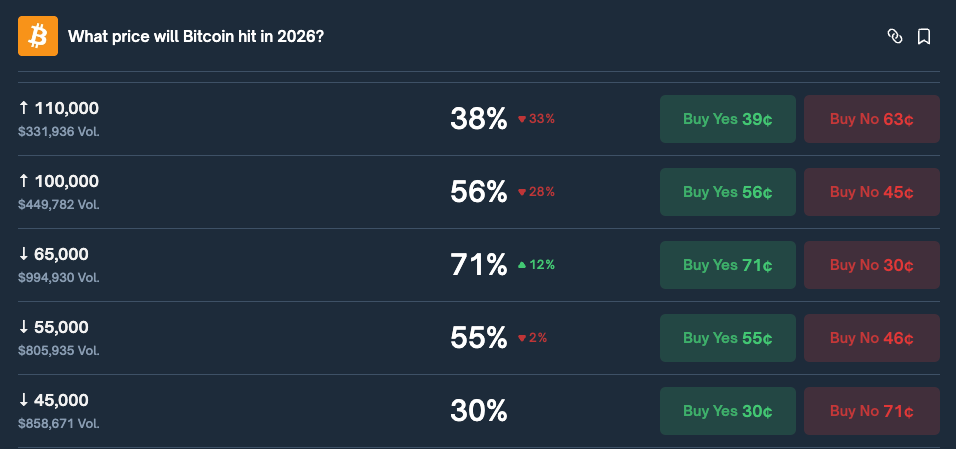The width and height of the screenshot is (956, 449).
Task: Open the 'What price will Bitcoin hit in 2026?' title
Action: [195, 37]
